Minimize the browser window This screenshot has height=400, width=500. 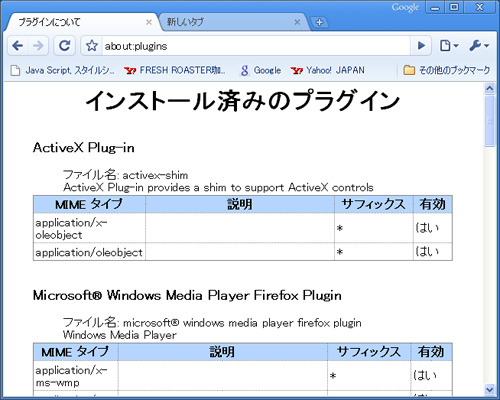coord(435,8)
